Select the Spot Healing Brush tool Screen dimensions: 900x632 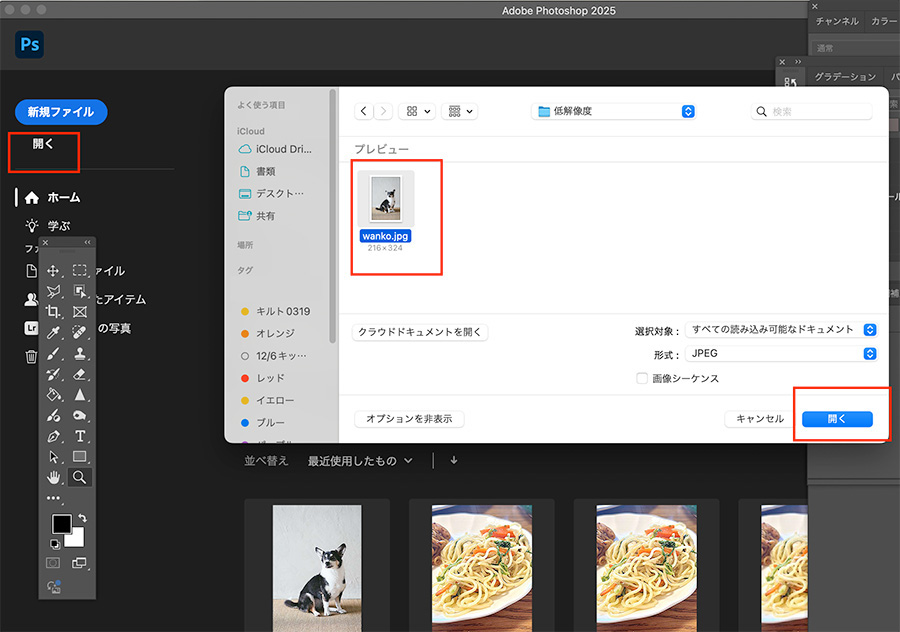pos(80,332)
